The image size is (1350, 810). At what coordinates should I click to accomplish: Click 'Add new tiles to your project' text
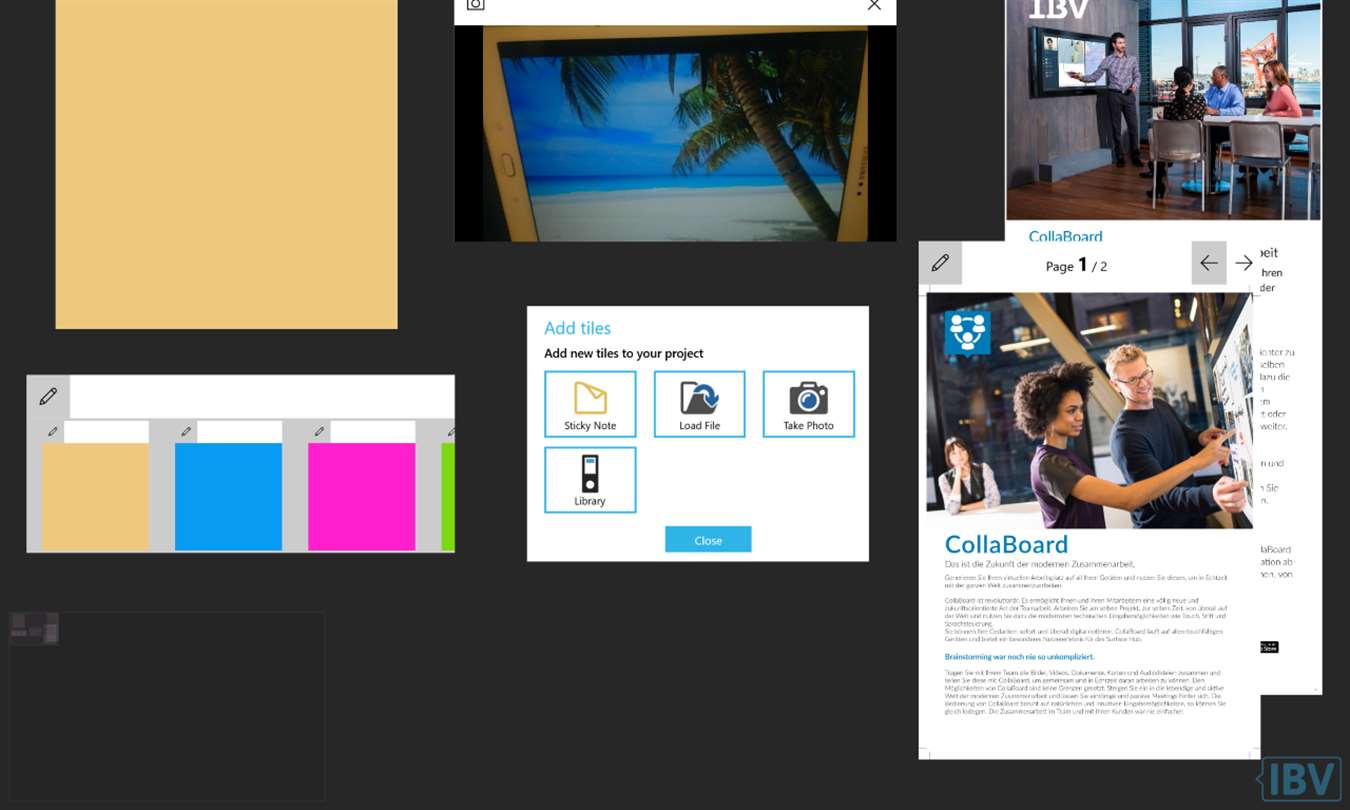(x=624, y=353)
